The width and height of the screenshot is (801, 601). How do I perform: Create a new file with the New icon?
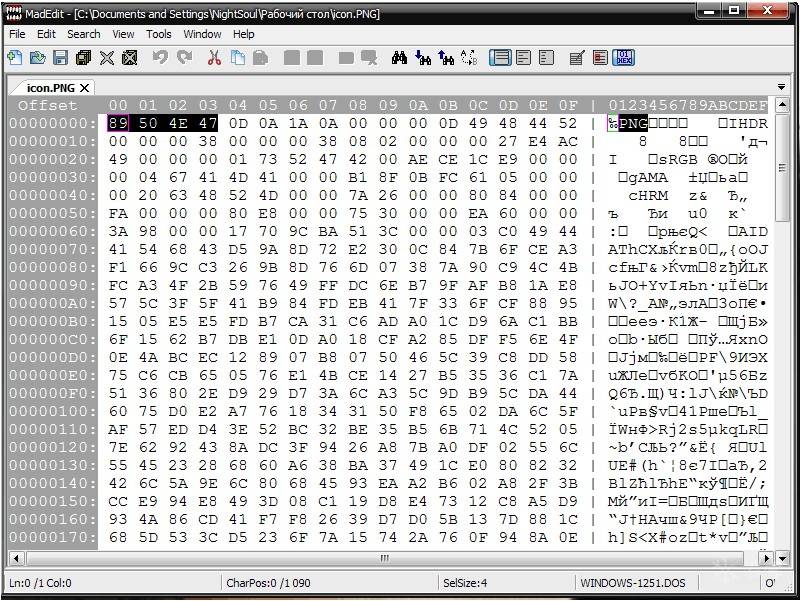coord(15,58)
